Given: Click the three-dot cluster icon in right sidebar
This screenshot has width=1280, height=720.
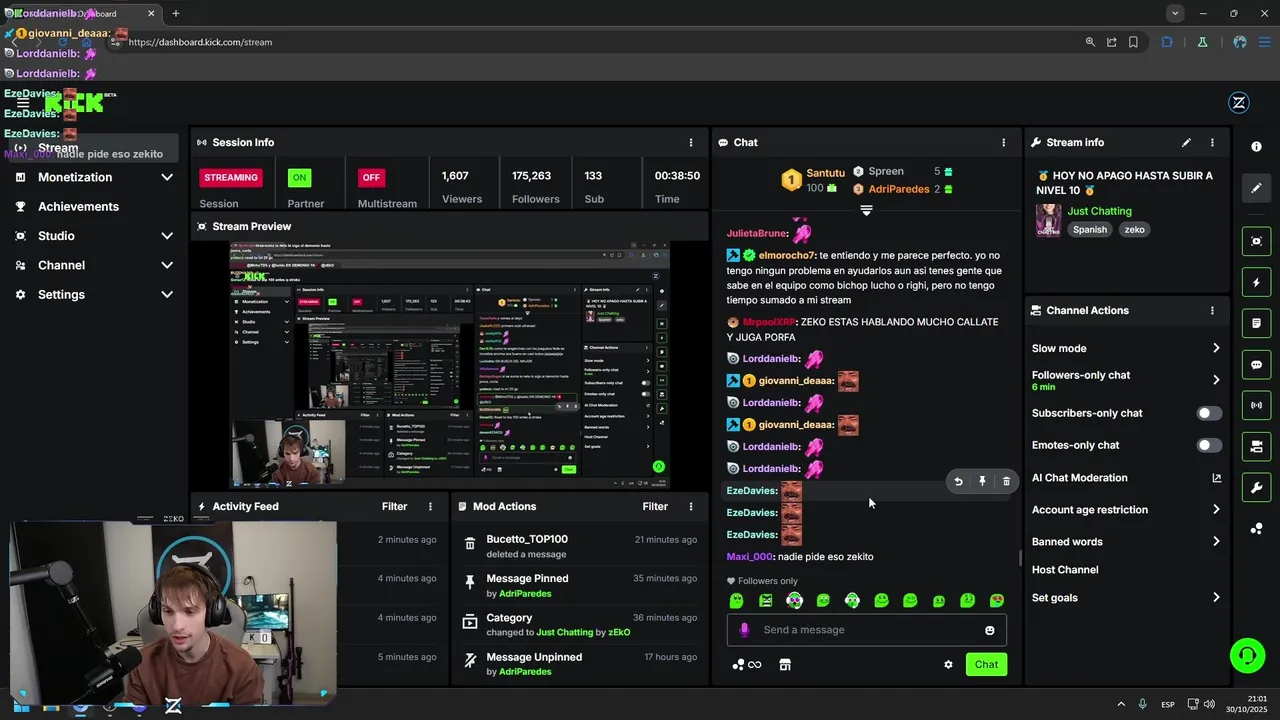Looking at the screenshot, I should pos(1256,529).
